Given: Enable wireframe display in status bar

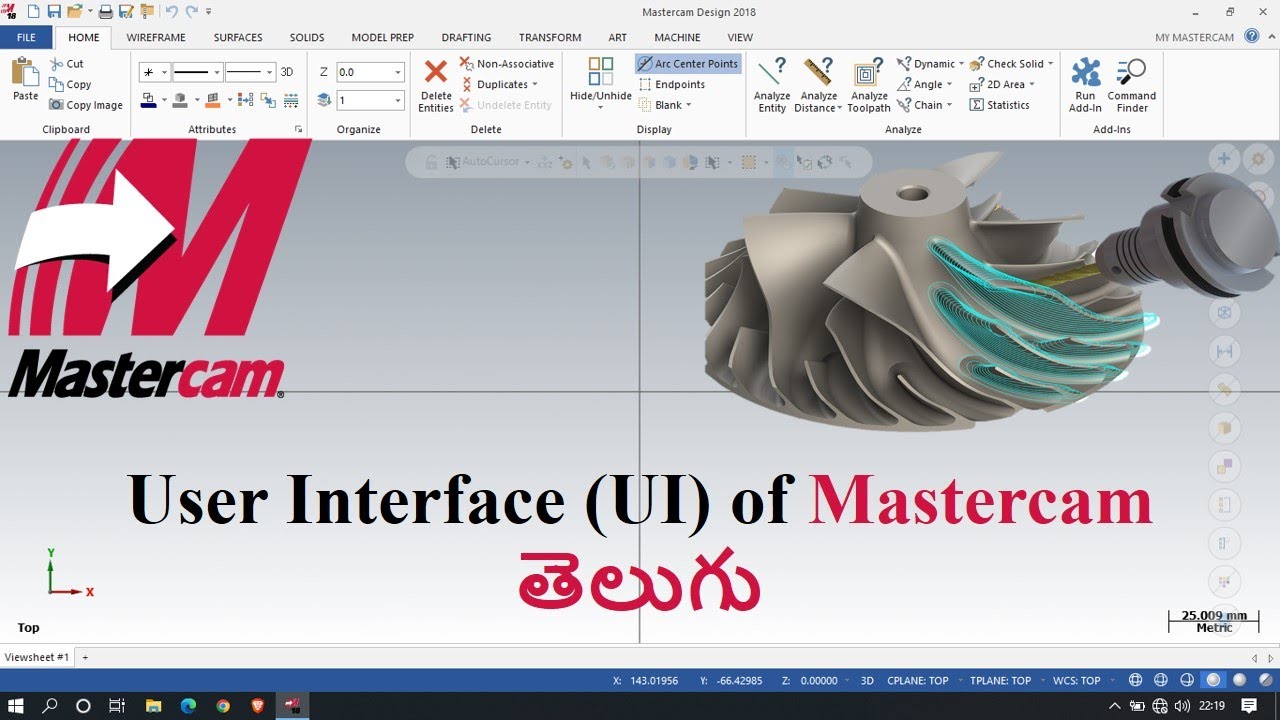Looking at the screenshot, I should click(1135, 680).
